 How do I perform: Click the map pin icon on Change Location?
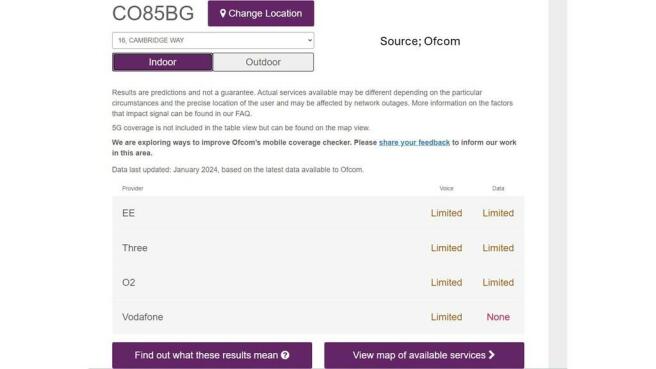[223, 13]
